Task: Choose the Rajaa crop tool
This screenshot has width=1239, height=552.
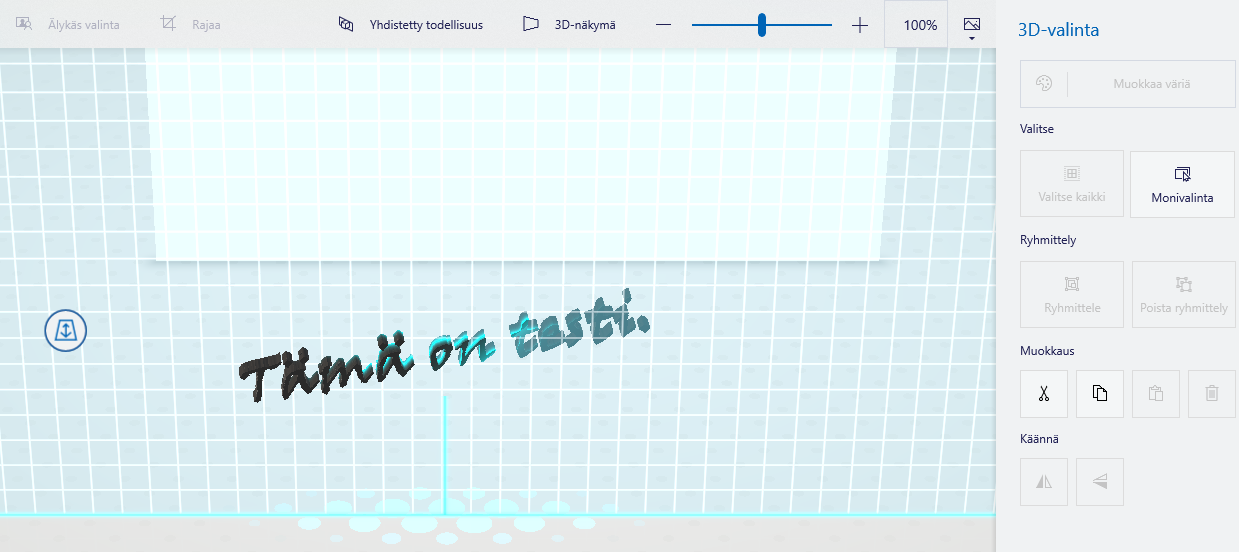Action: coord(191,25)
